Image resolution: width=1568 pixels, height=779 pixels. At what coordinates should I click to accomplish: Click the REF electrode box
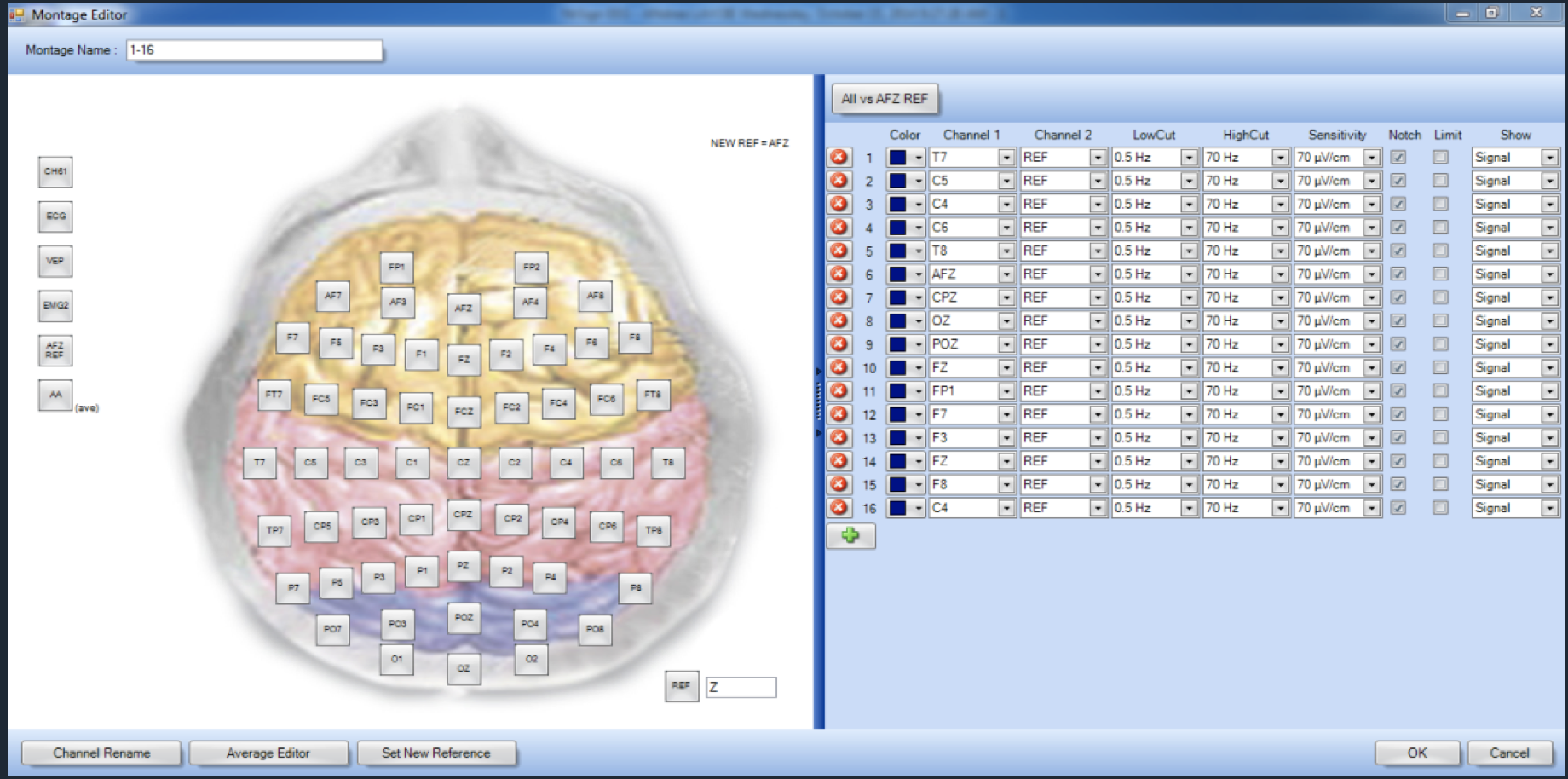[681, 685]
